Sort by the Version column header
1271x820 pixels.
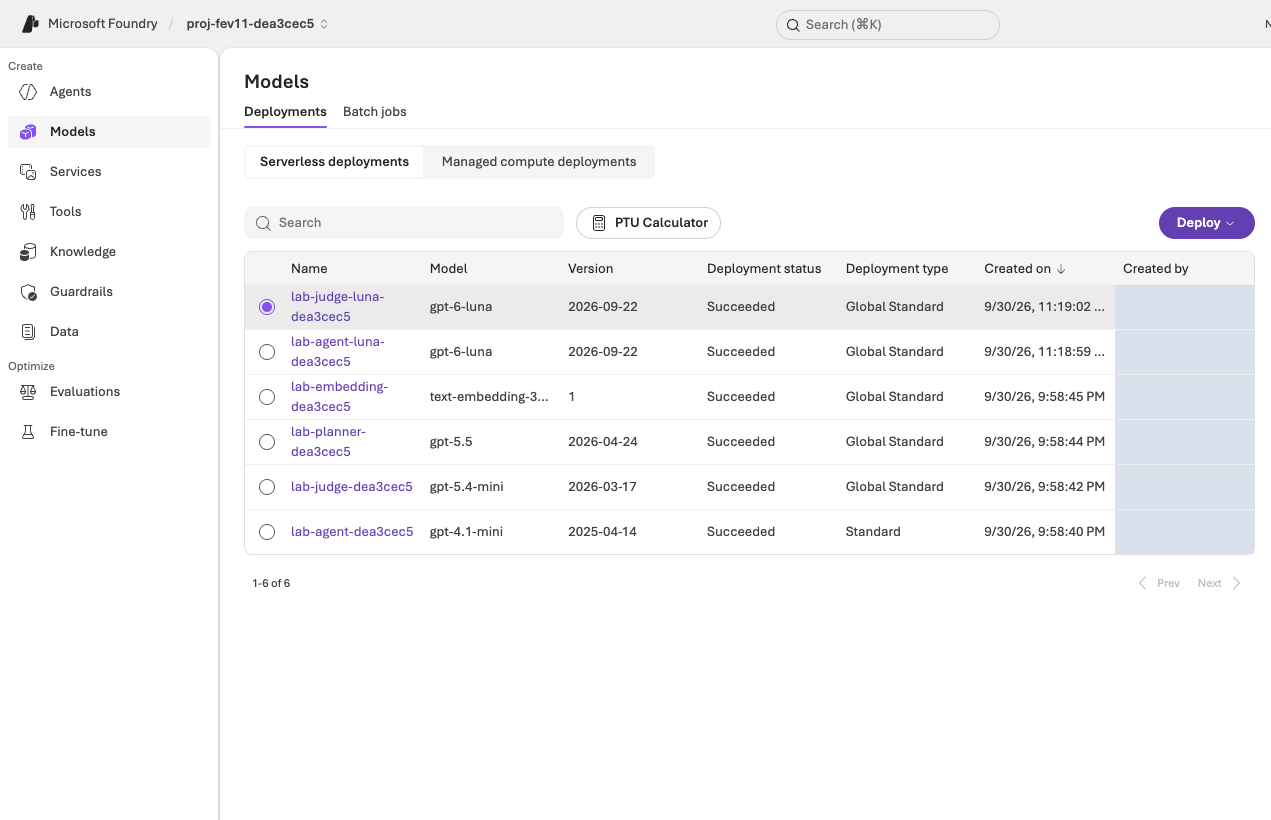[x=590, y=269]
